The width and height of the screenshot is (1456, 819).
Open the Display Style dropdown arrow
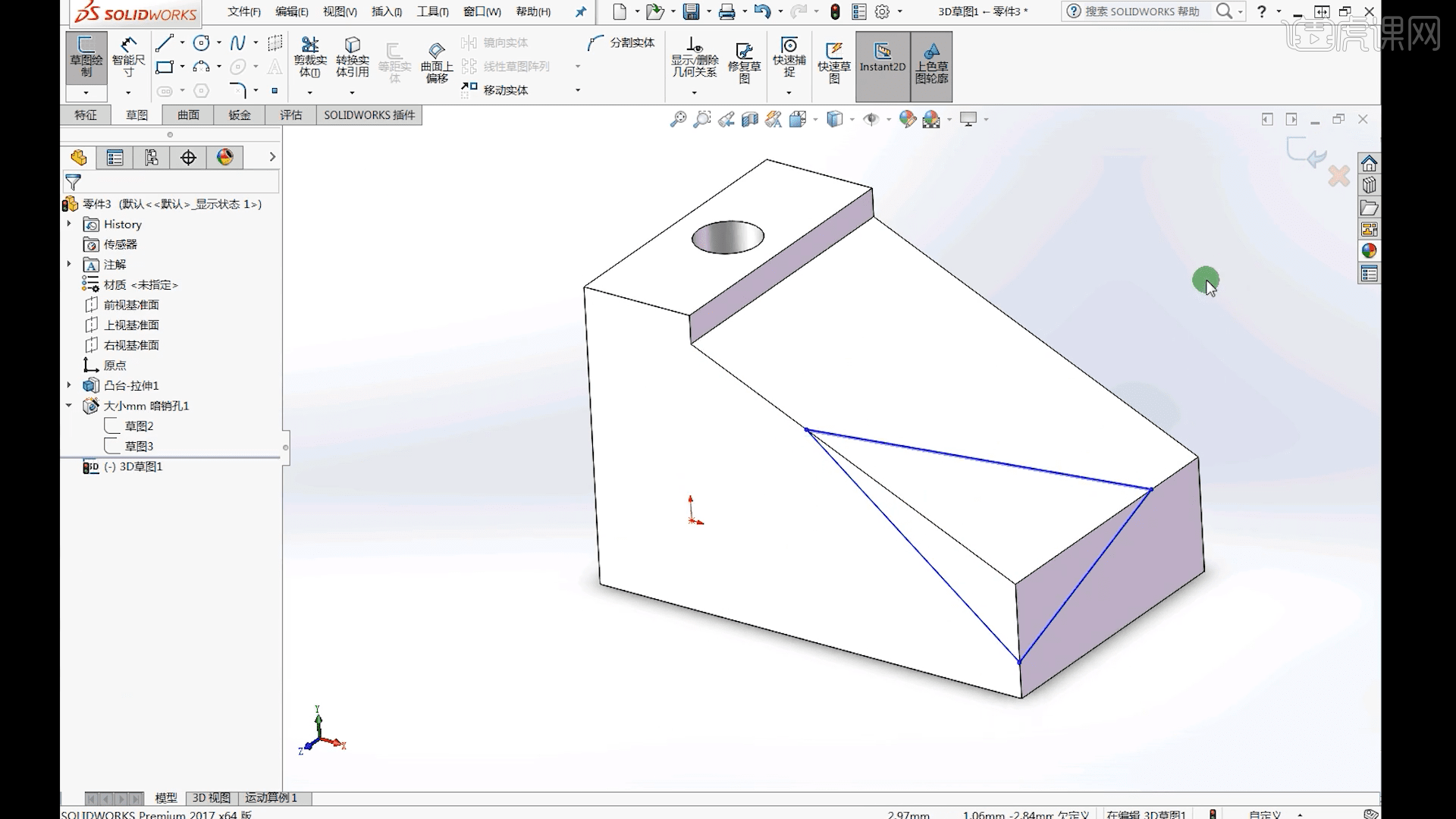tap(851, 120)
